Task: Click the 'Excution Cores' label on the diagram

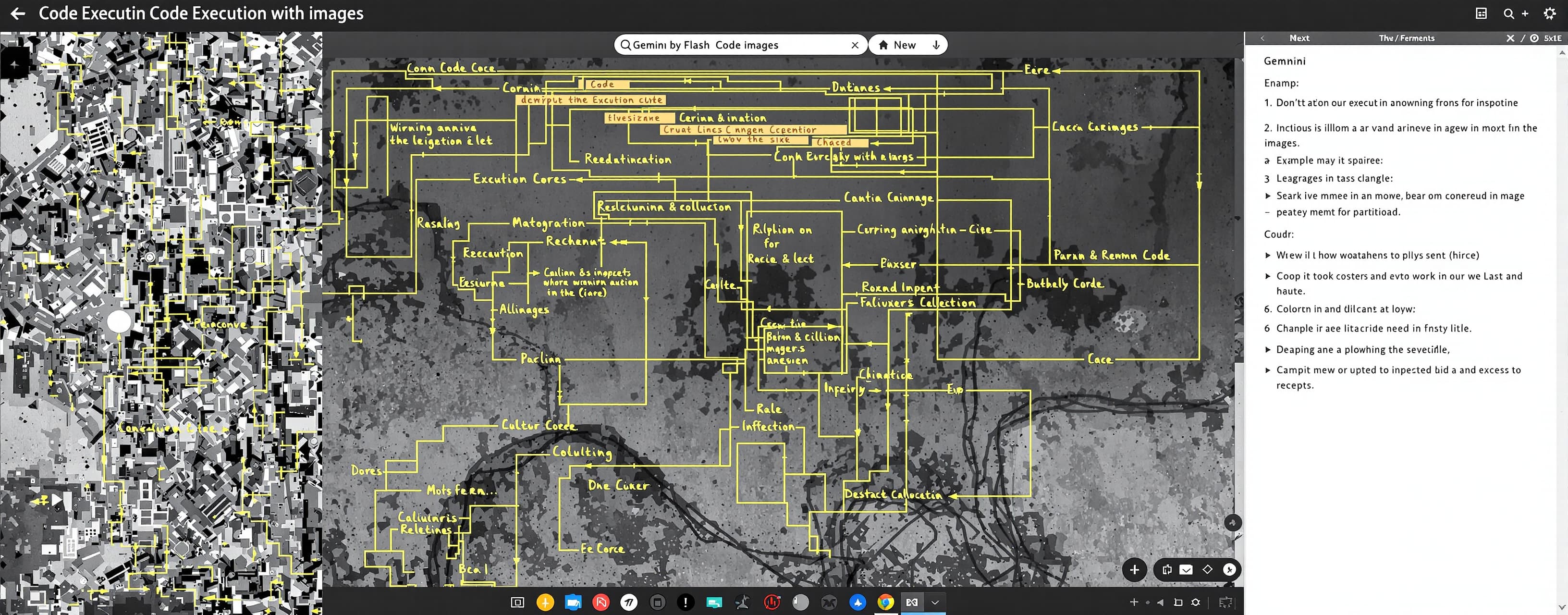Action: coord(520,179)
